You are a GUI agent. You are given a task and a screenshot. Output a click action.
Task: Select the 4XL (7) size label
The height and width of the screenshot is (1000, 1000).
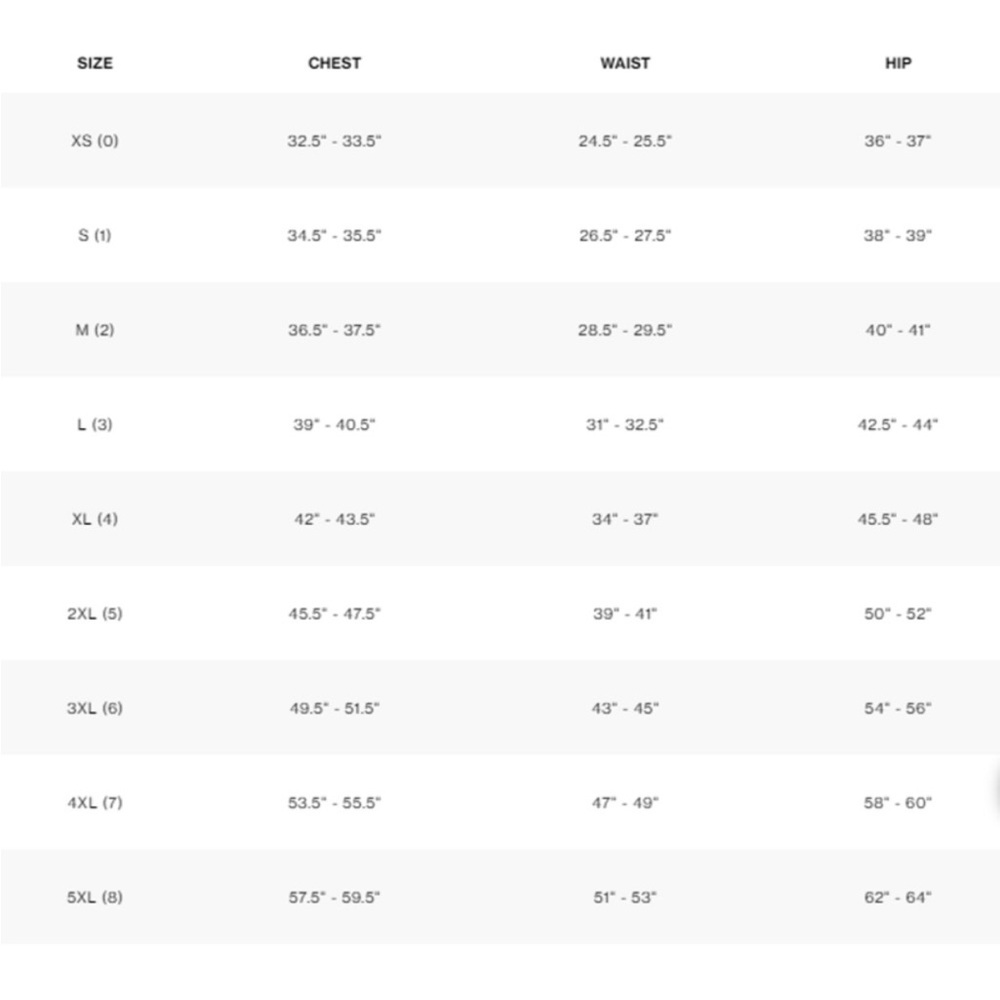click(95, 802)
